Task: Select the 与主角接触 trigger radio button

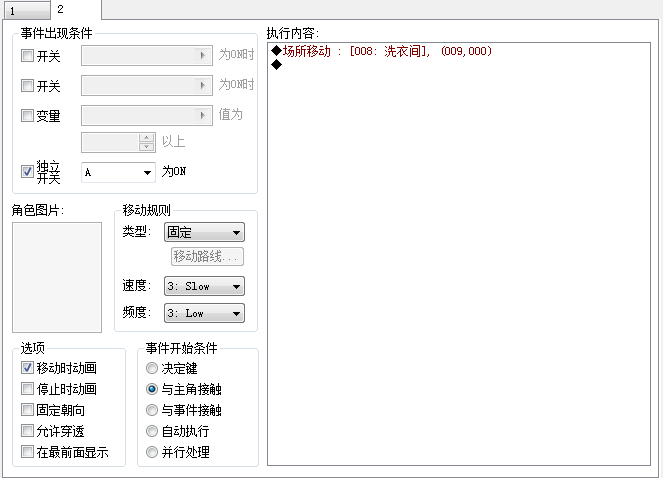Action: coord(152,389)
